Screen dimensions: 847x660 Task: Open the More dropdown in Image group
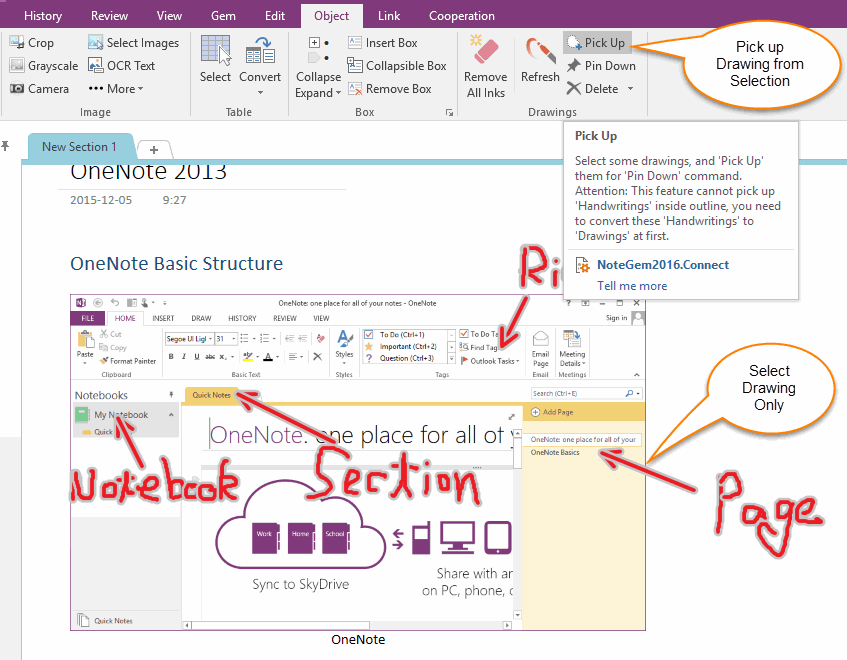pos(116,89)
